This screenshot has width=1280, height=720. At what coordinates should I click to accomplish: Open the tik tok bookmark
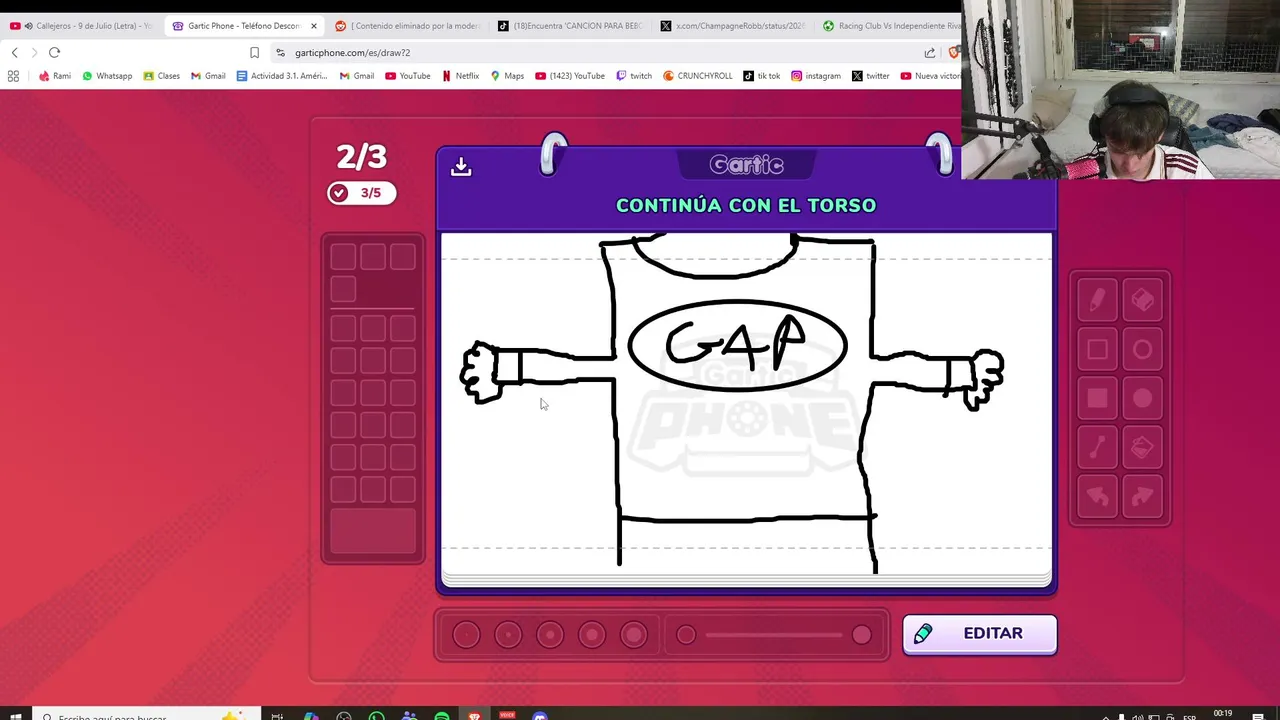coord(762,76)
